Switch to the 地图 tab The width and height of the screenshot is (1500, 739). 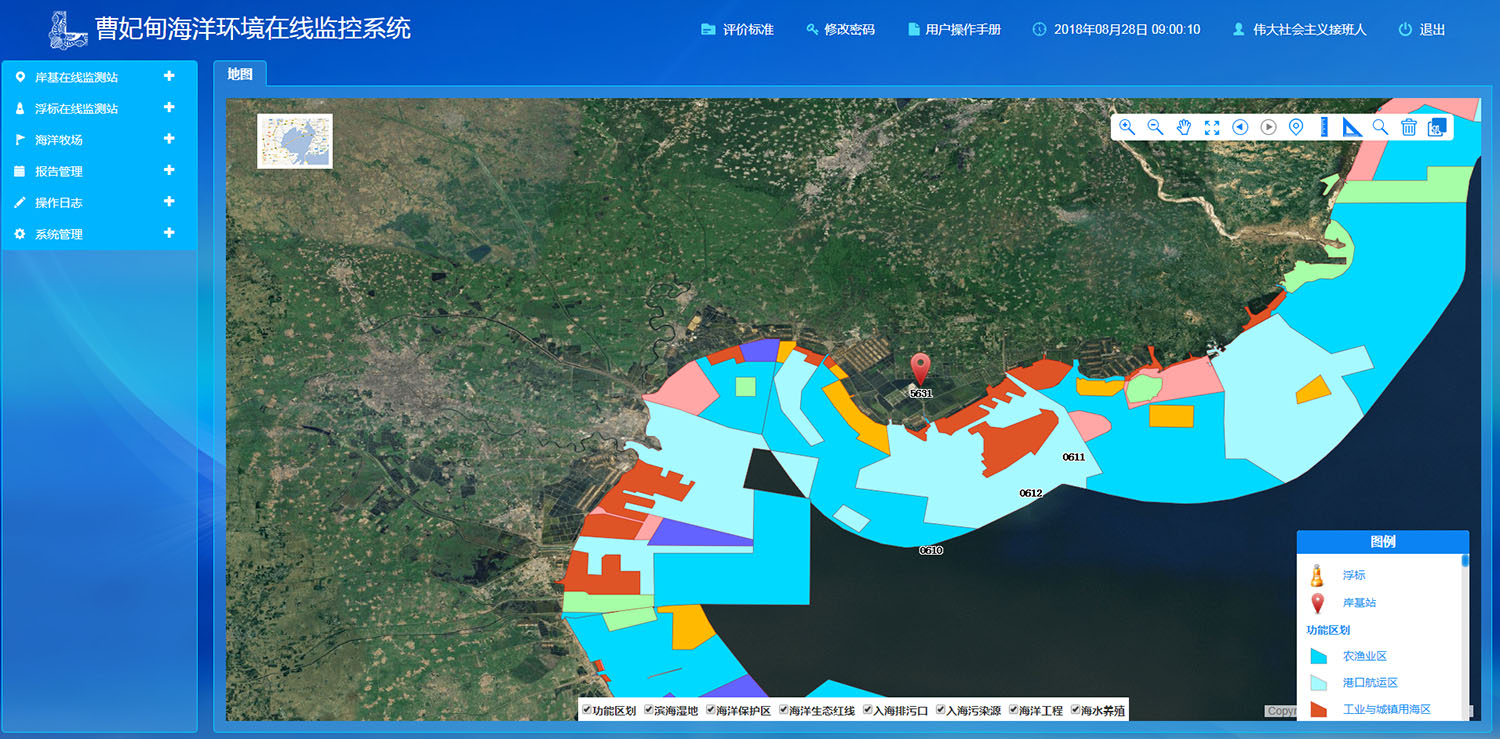tap(240, 74)
